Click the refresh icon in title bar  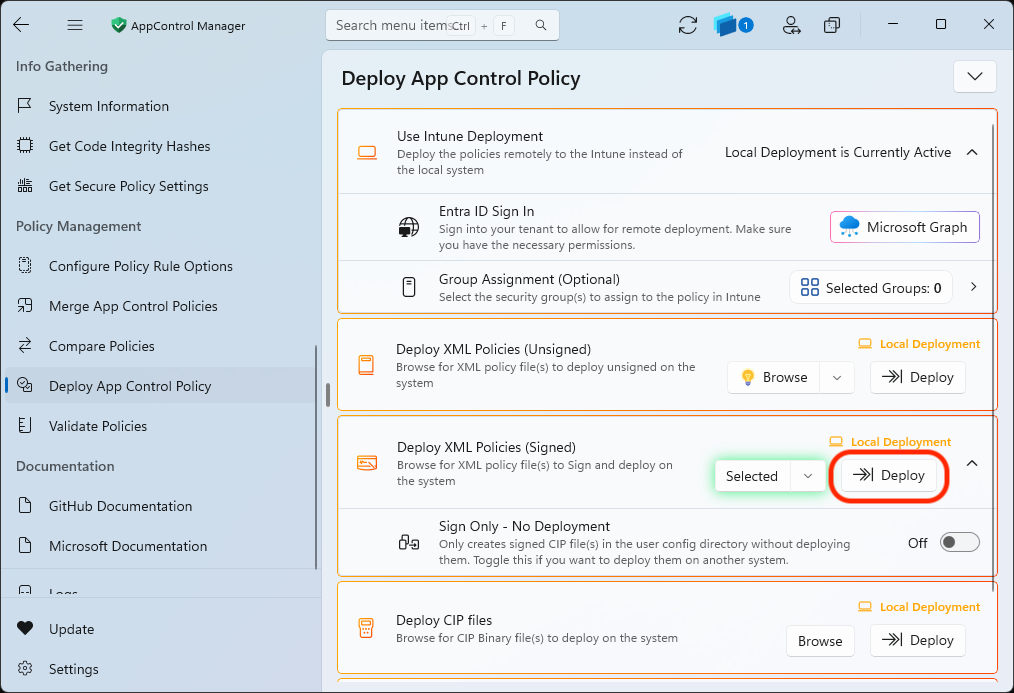[x=687, y=25]
